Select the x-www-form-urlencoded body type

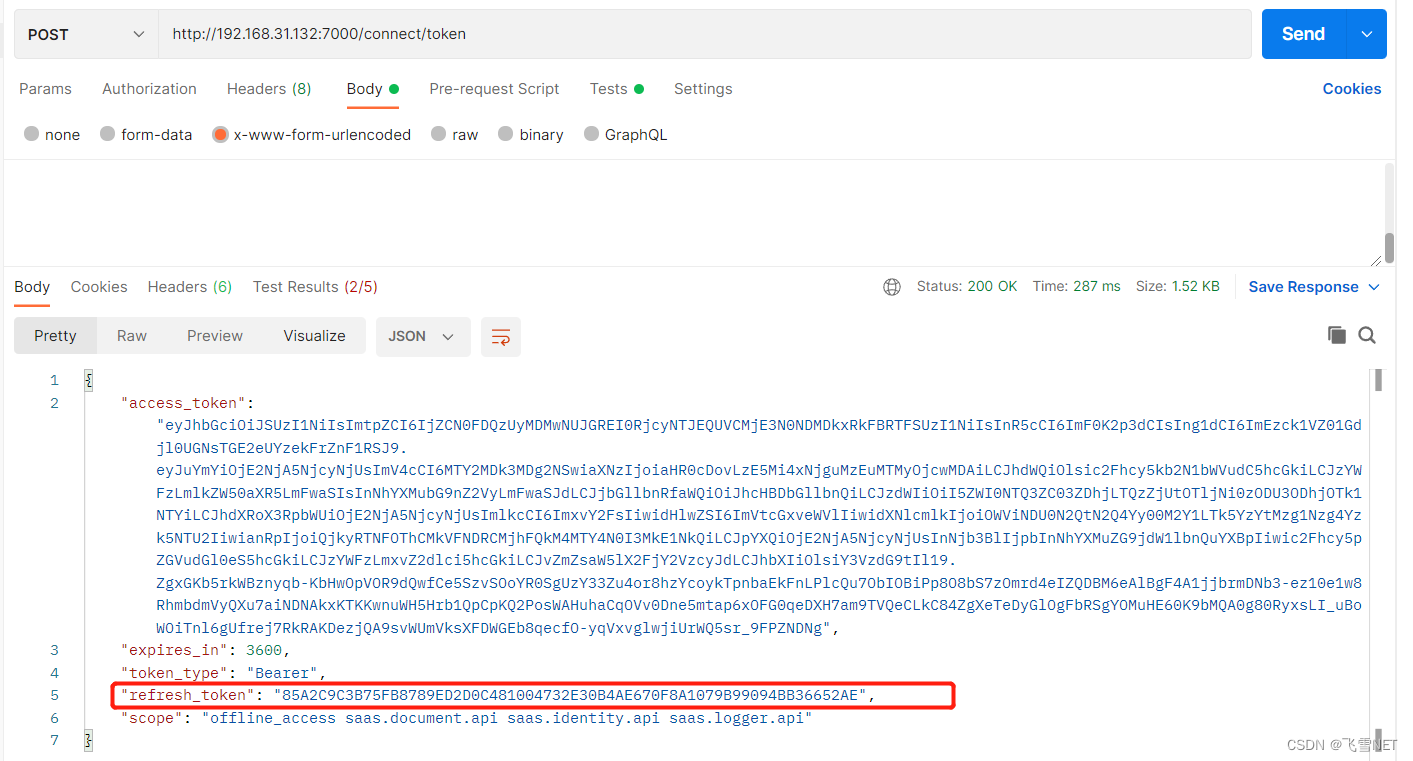[313, 134]
